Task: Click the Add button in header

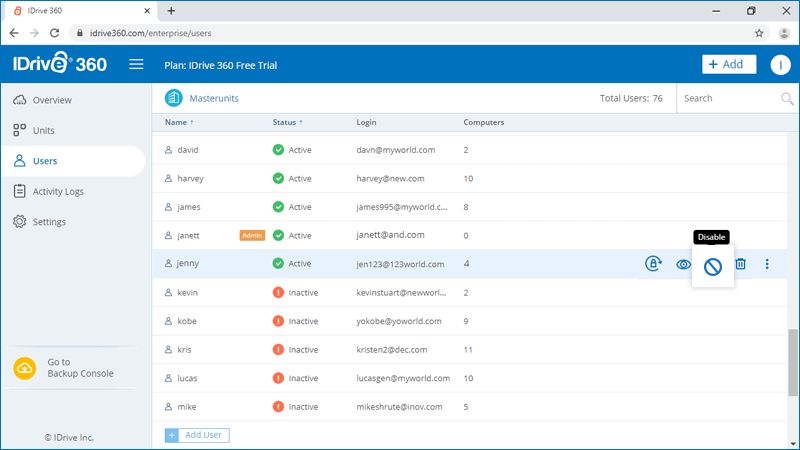Action: 728,65
